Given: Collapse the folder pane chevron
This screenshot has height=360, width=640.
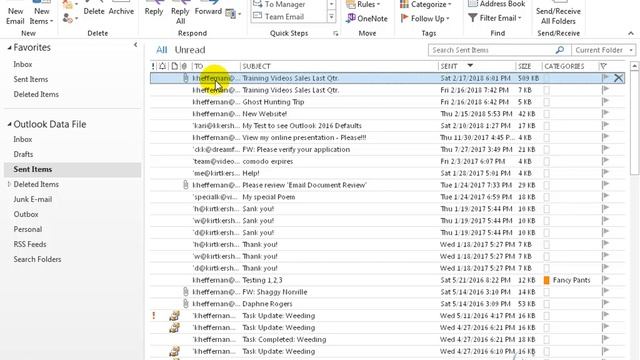Looking at the screenshot, I should point(136,45).
